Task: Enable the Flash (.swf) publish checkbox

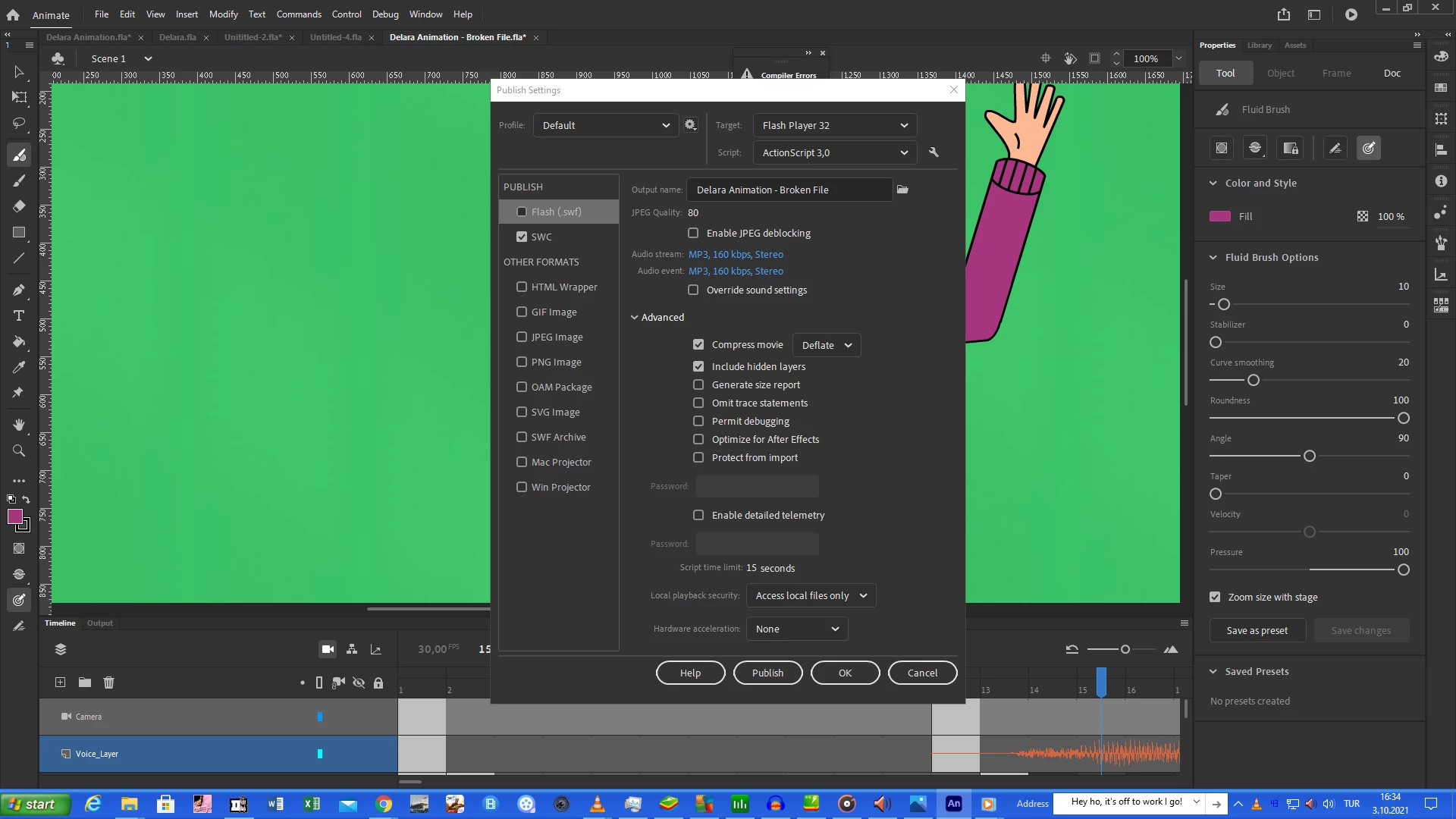Action: tap(522, 212)
